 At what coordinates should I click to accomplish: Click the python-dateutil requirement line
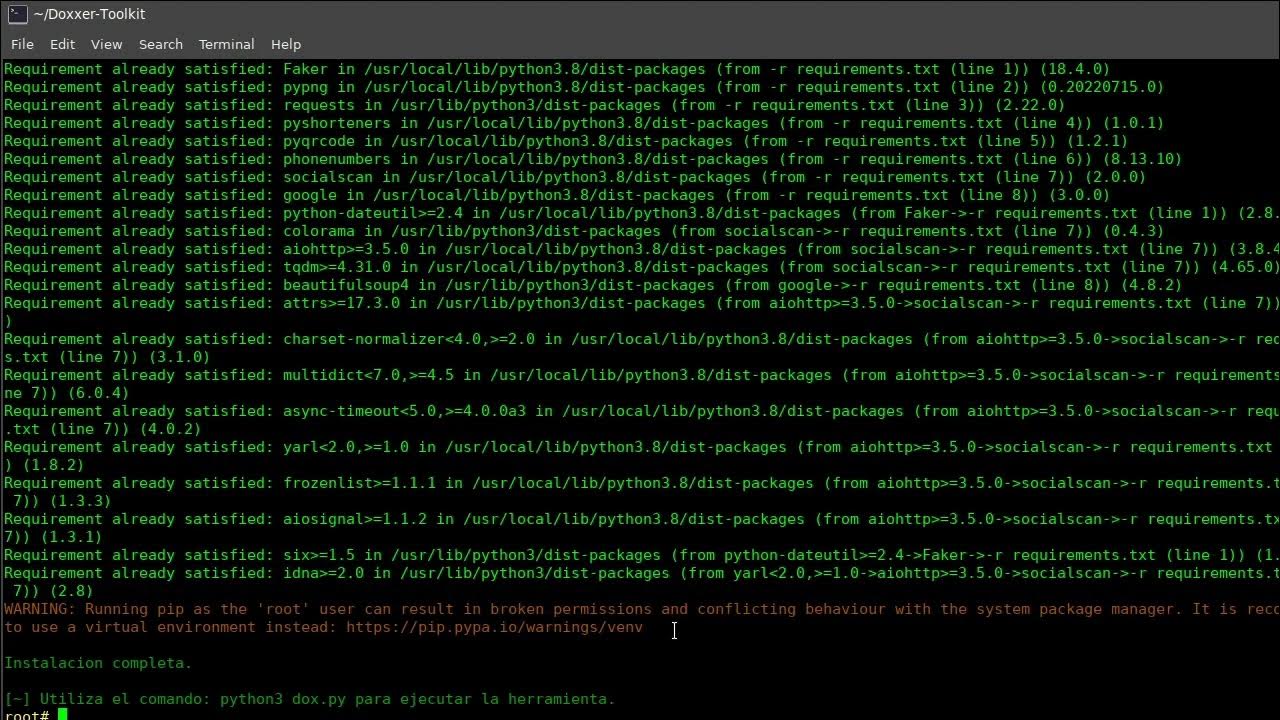tap(640, 213)
